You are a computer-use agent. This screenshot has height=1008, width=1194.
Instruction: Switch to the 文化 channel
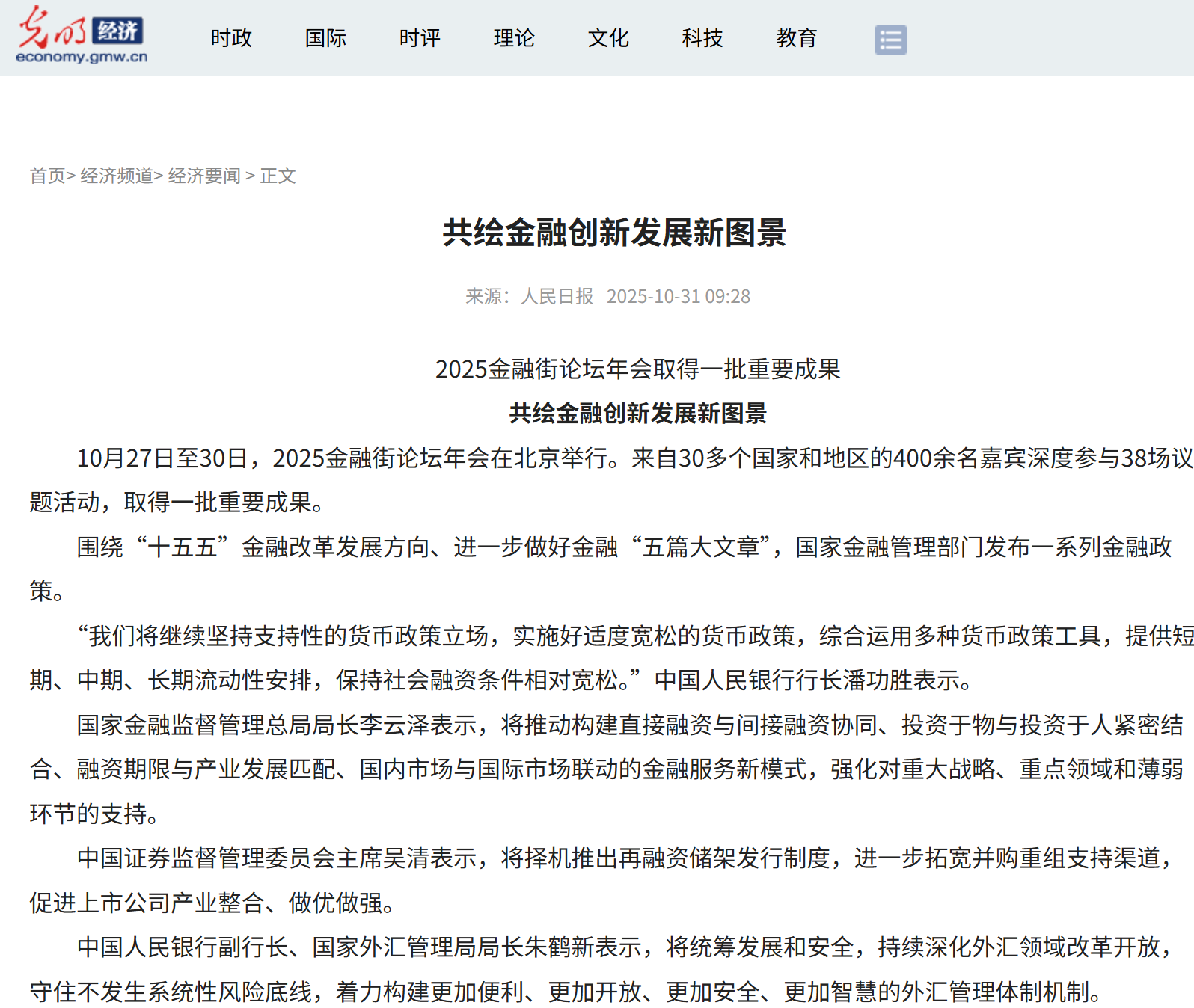608,38
